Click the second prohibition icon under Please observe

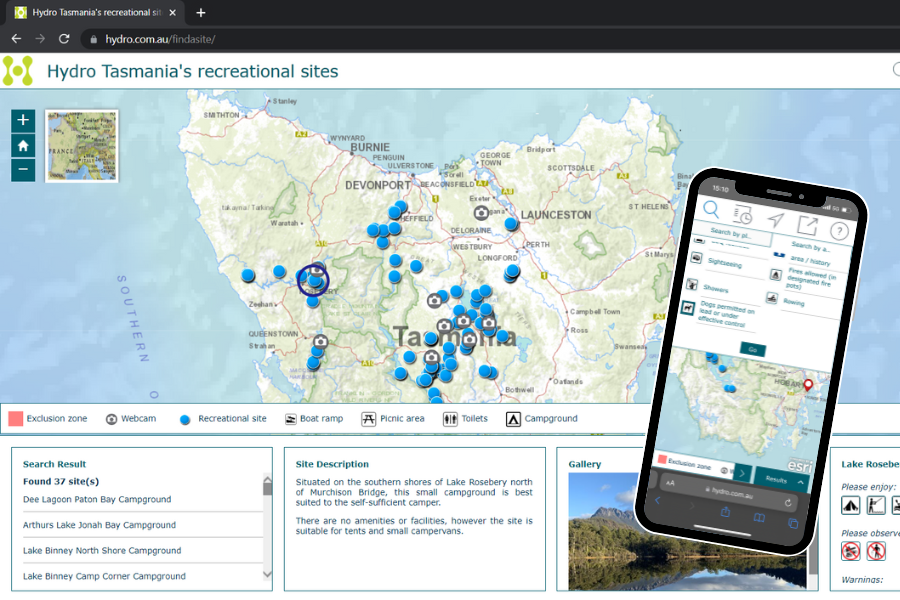pos(876,551)
